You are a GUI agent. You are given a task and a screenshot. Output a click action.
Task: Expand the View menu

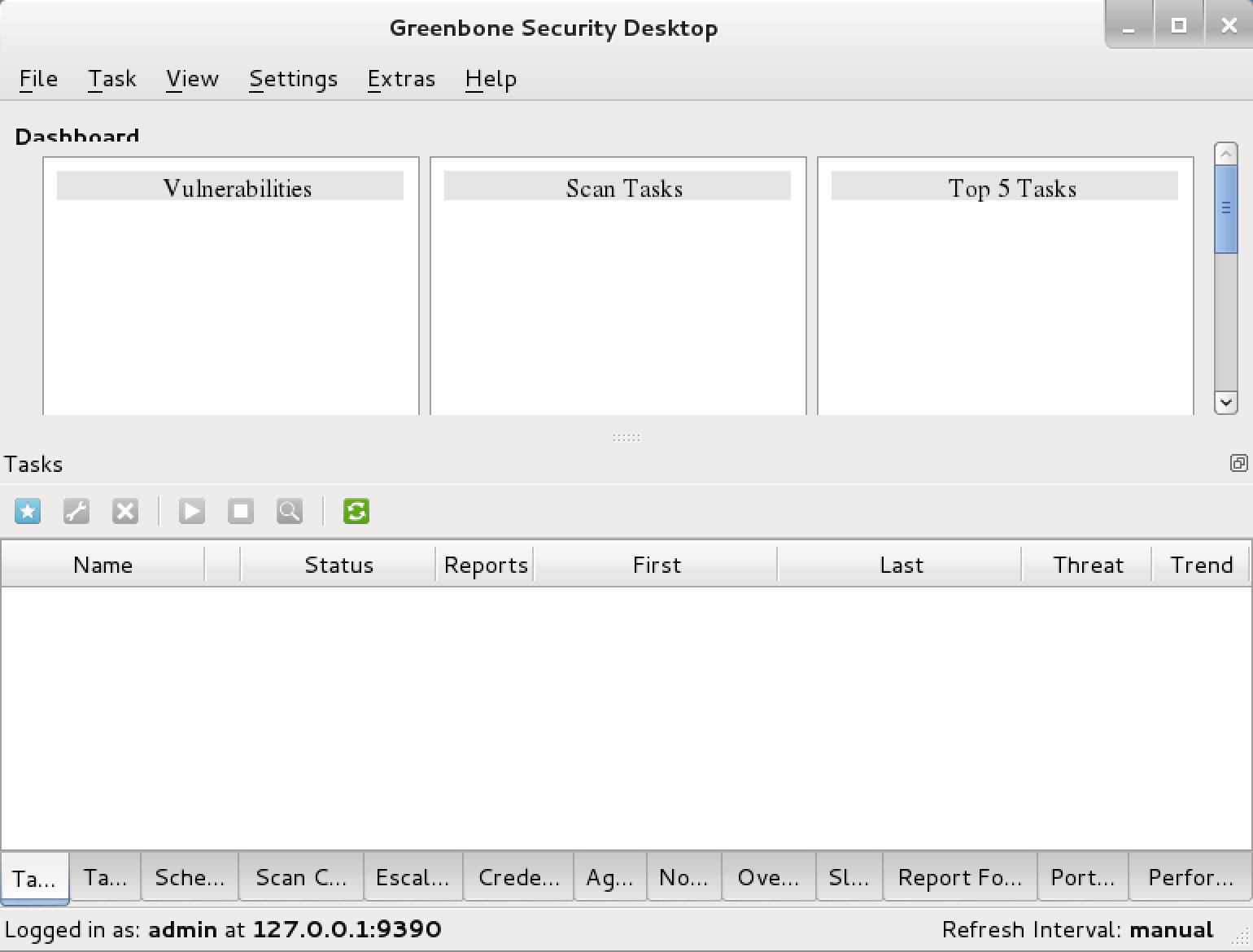(192, 79)
